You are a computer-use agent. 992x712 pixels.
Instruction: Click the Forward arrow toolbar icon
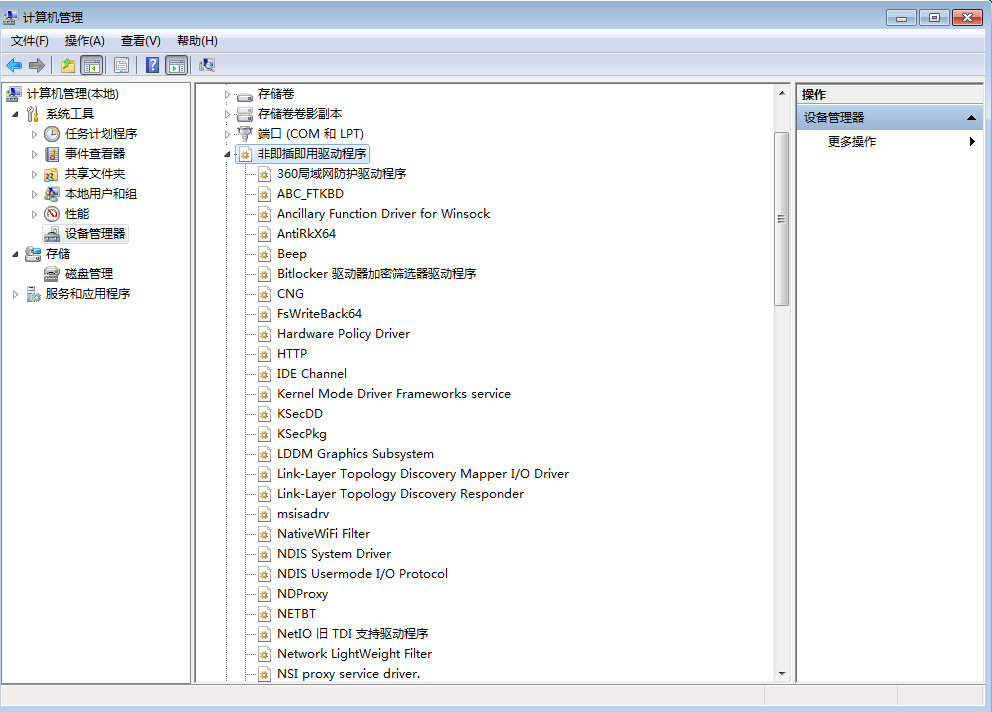coord(37,65)
